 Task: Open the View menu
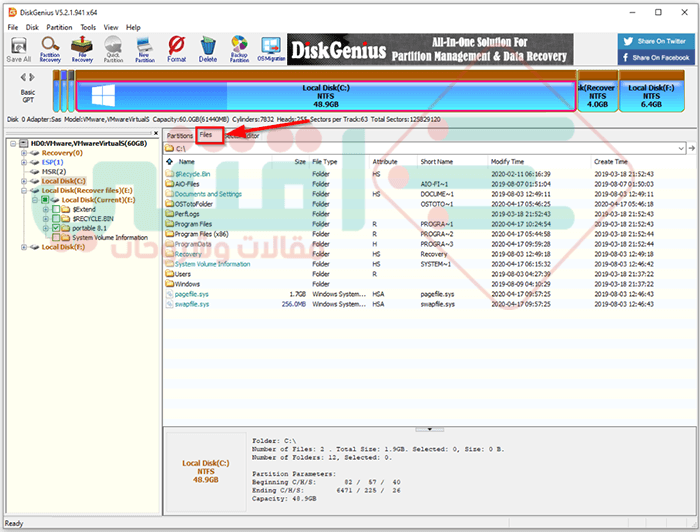tap(111, 27)
